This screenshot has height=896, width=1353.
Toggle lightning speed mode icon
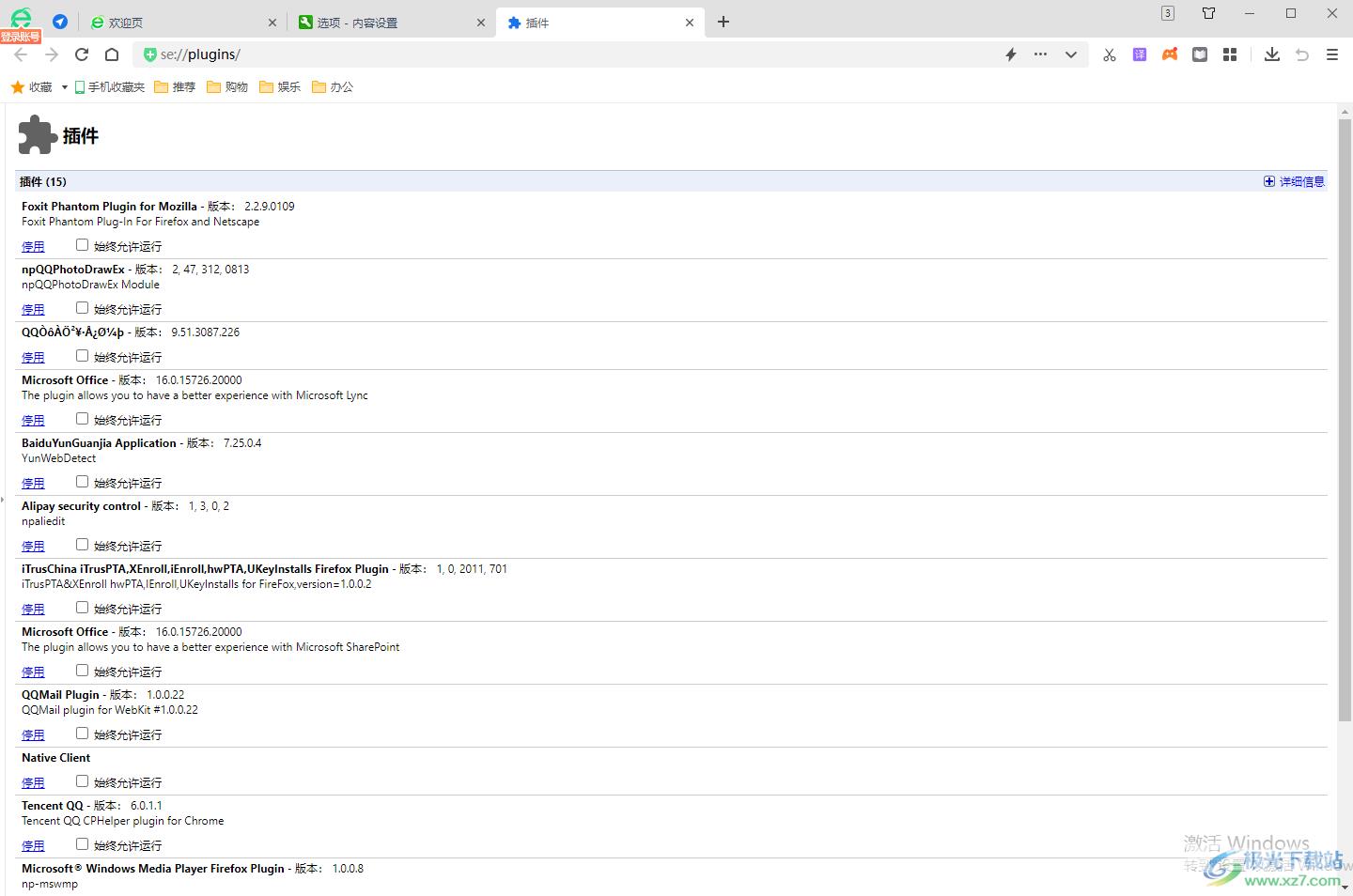pyautogui.click(x=1011, y=54)
